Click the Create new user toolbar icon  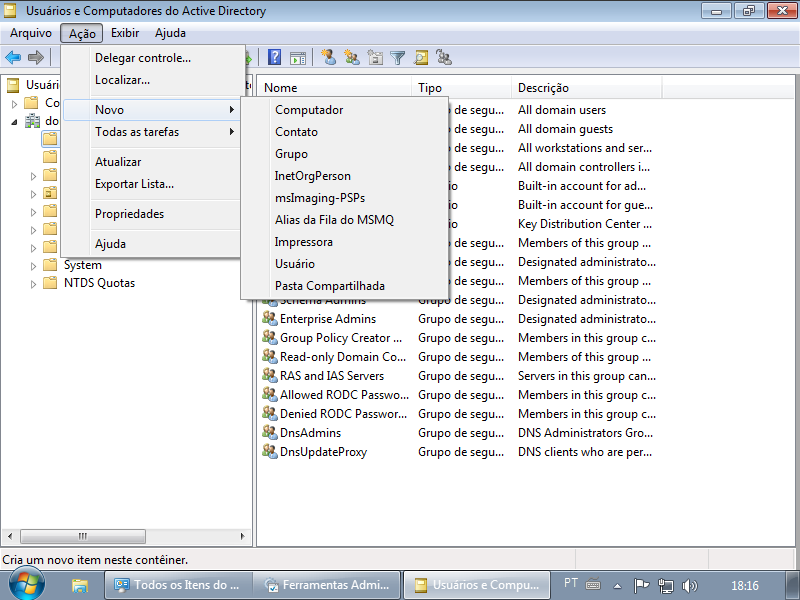point(329,57)
